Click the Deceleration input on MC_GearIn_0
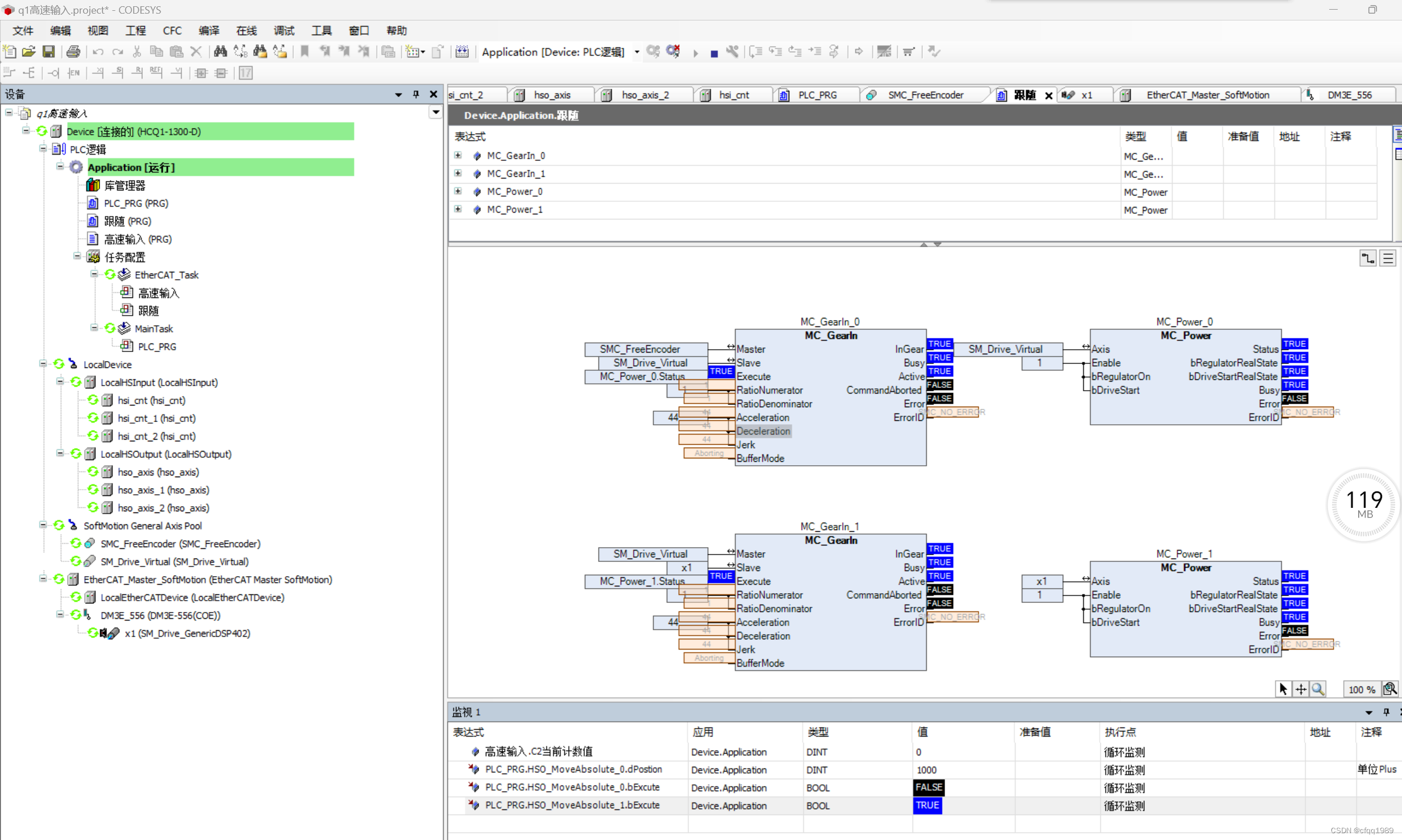1402x840 pixels. [763, 431]
